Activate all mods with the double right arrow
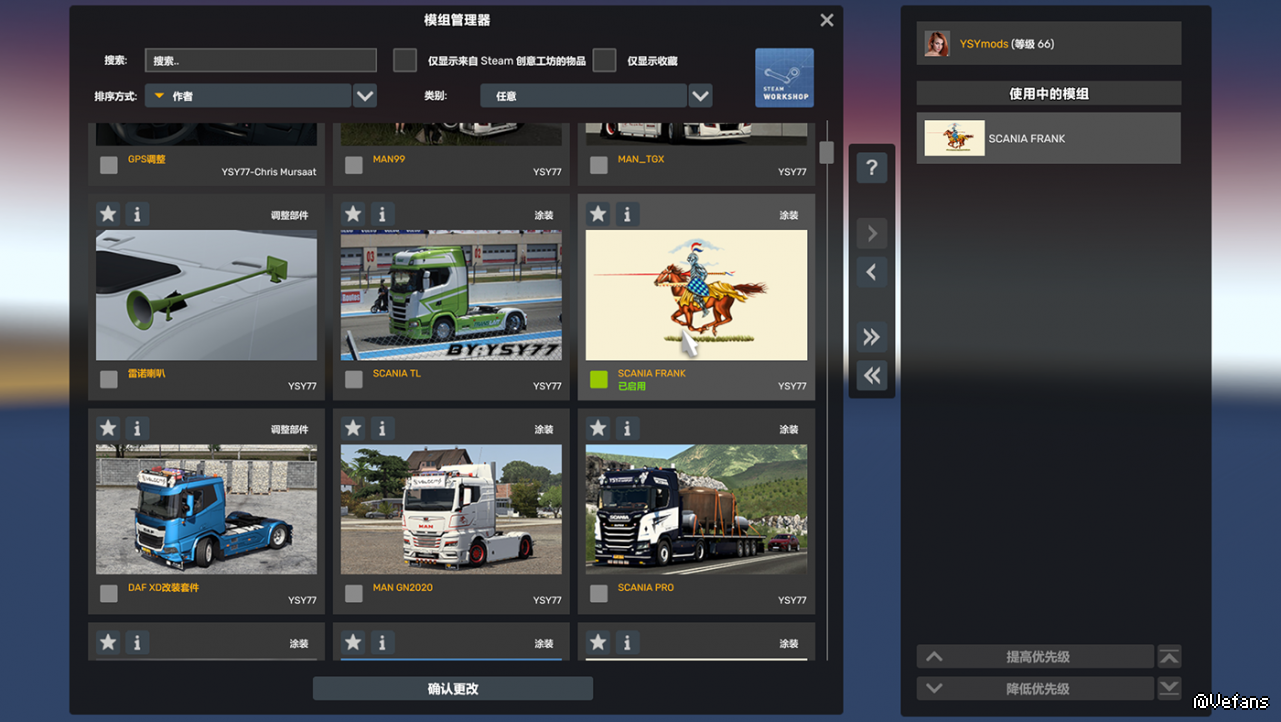Screen dimensions: 1281x722 tap(872, 337)
